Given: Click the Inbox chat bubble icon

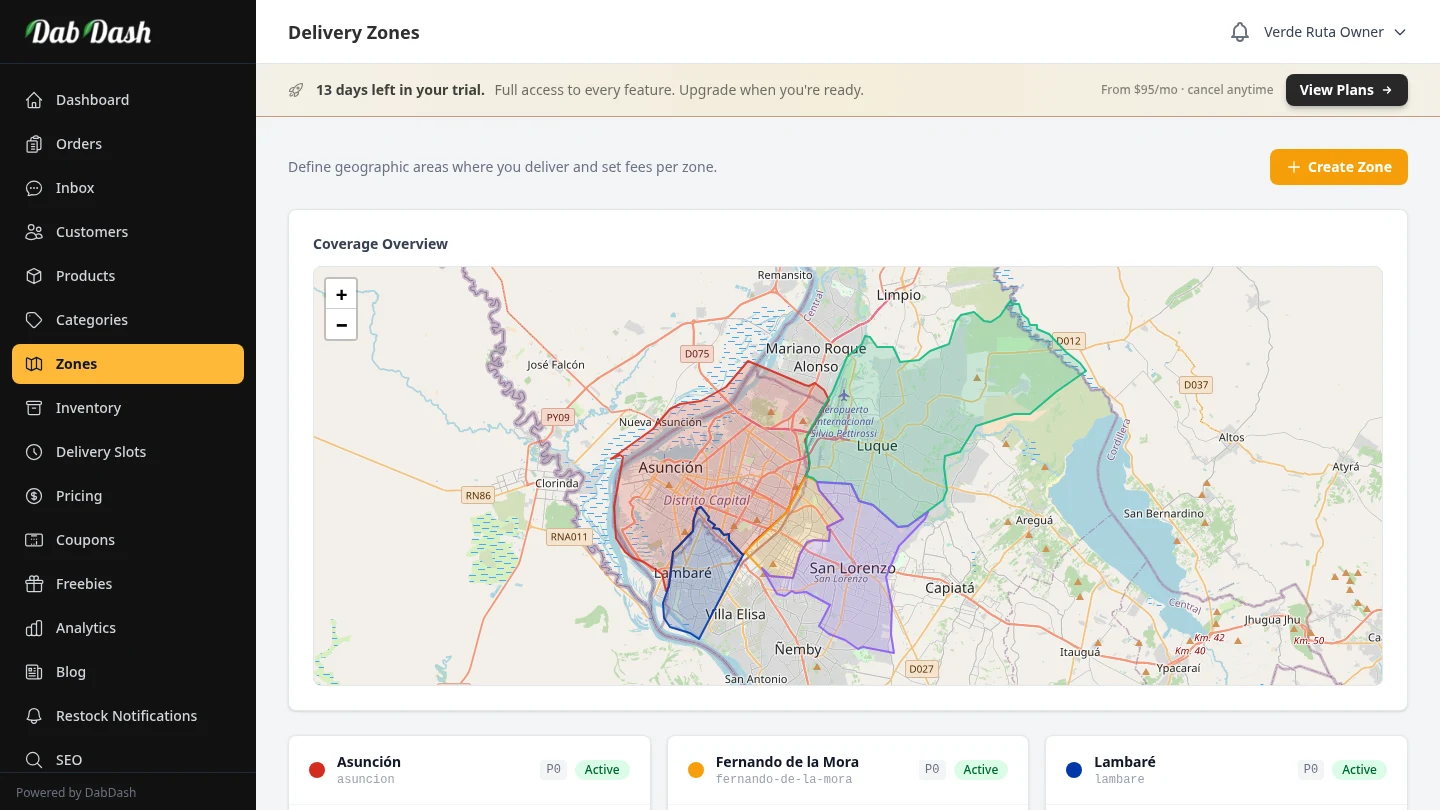Looking at the screenshot, I should coord(34,188).
